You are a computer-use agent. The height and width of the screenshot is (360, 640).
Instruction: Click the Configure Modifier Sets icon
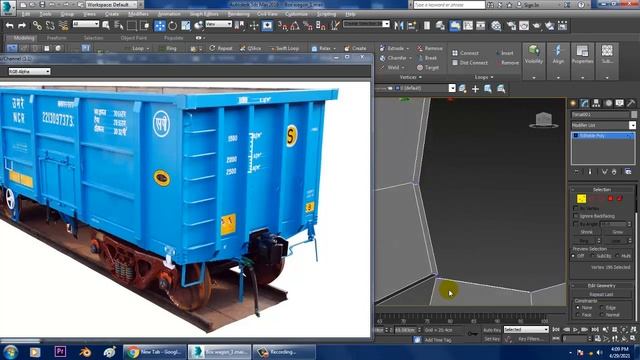(628, 172)
